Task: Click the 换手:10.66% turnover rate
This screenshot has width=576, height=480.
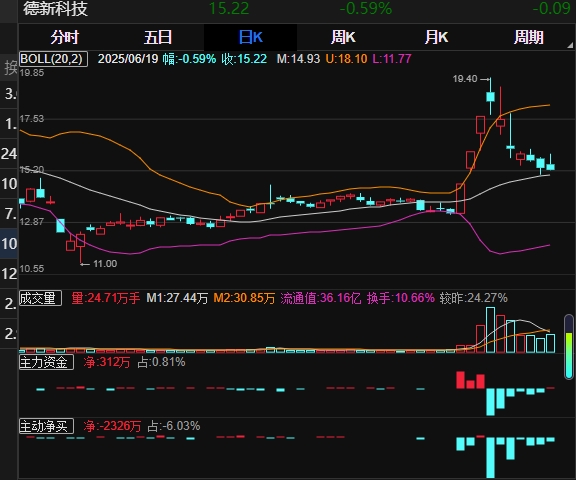Action: [400, 298]
